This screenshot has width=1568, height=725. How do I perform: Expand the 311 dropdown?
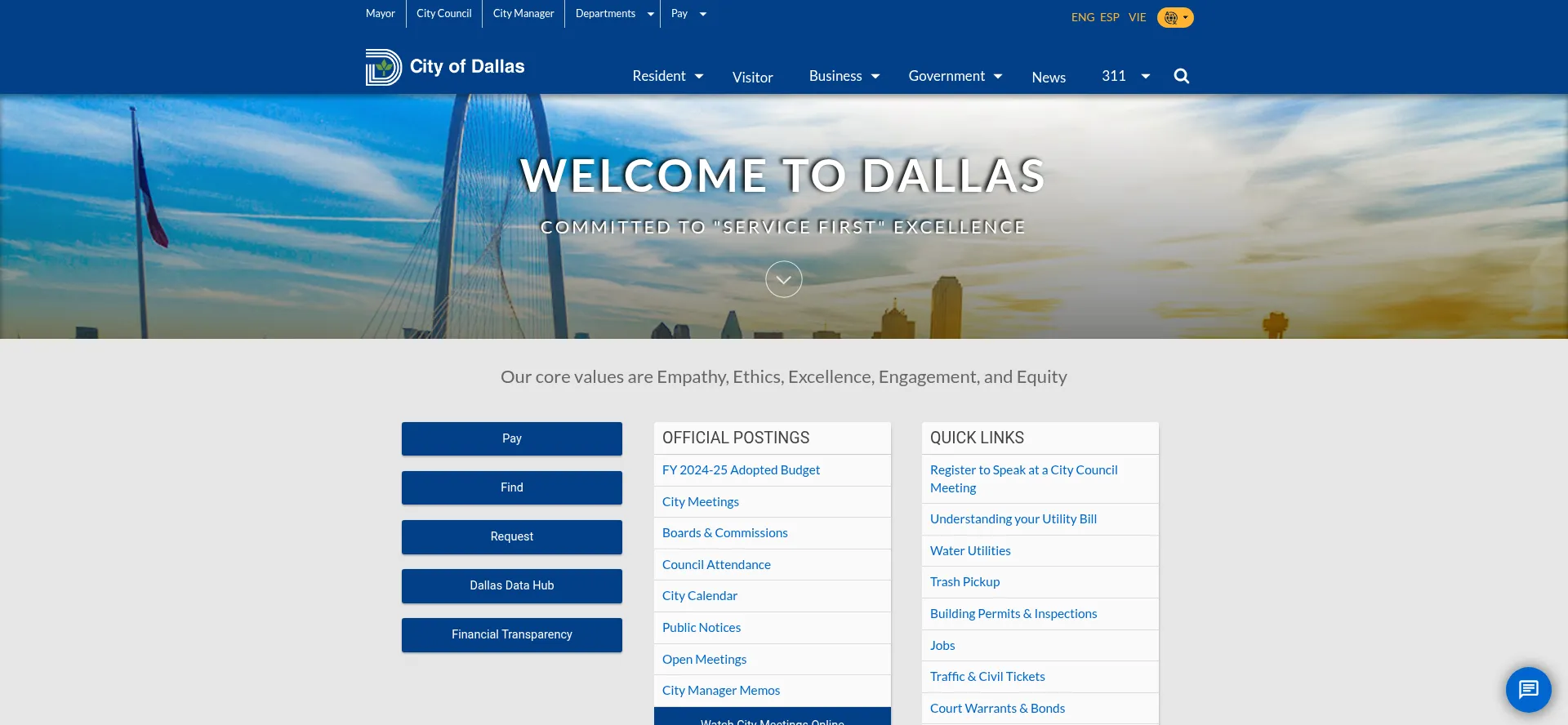pyautogui.click(x=1125, y=76)
